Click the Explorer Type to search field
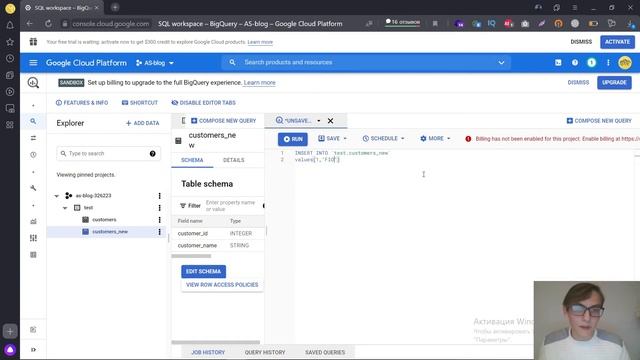The image size is (640, 360). pyautogui.click(x=104, y=153)
